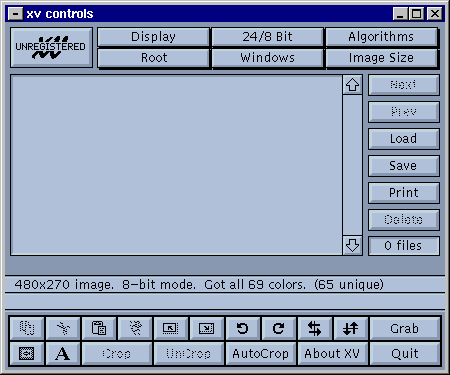This screenshot has height=375, width=450.
Task: Open the Display menu
Action: 153,37
